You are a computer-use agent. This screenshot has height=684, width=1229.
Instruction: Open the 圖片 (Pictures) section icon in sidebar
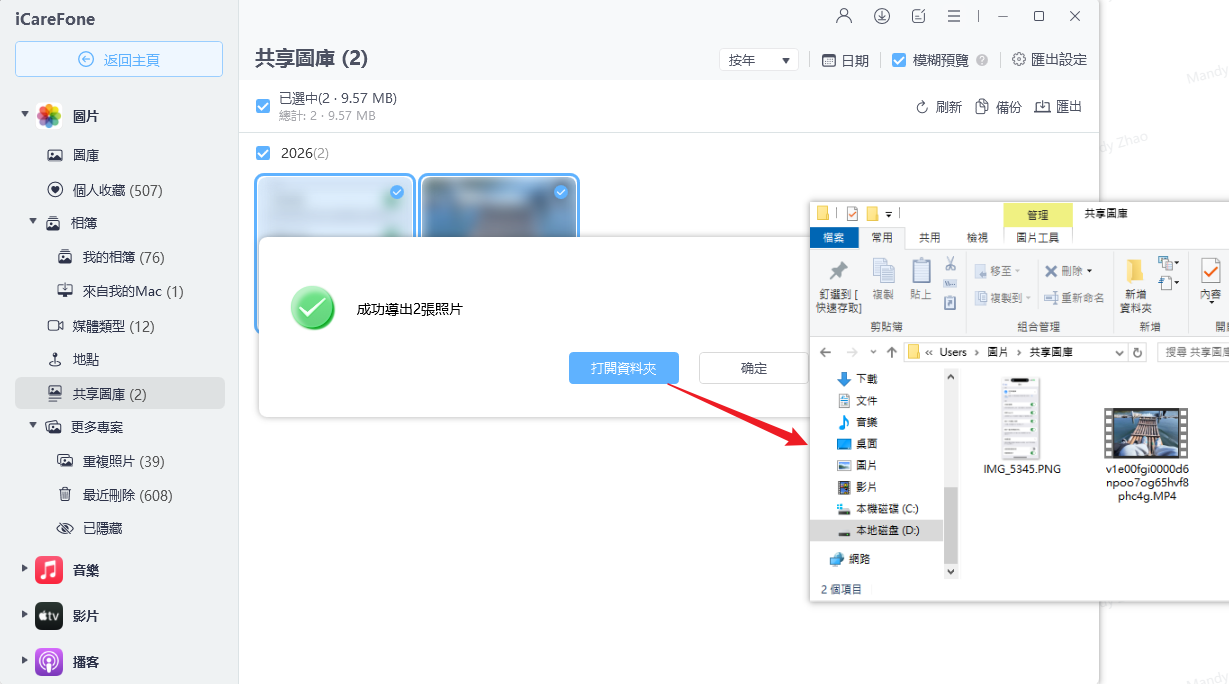pyautogui.click(x=48, y=115)
